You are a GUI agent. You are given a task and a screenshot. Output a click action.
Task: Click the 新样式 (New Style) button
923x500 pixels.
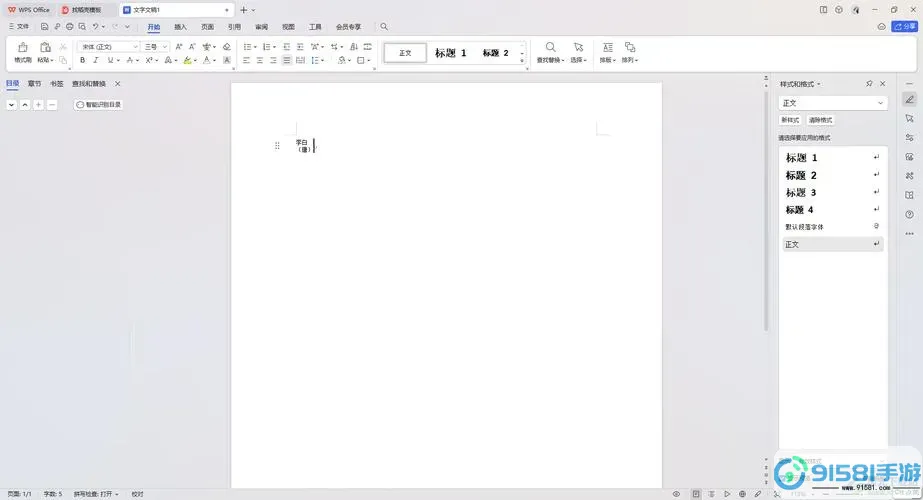(790, 120)
